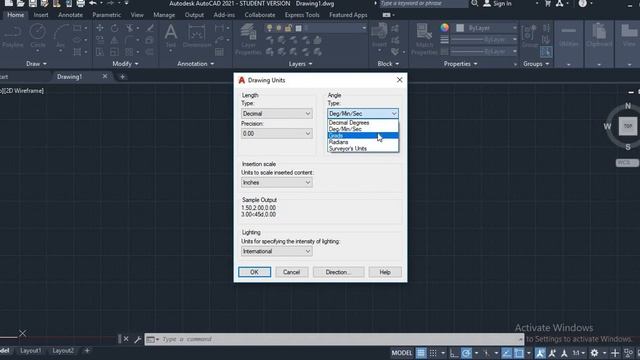Click the ViewCube TOP face
This screenshot has height=360, width=640.
627,126
